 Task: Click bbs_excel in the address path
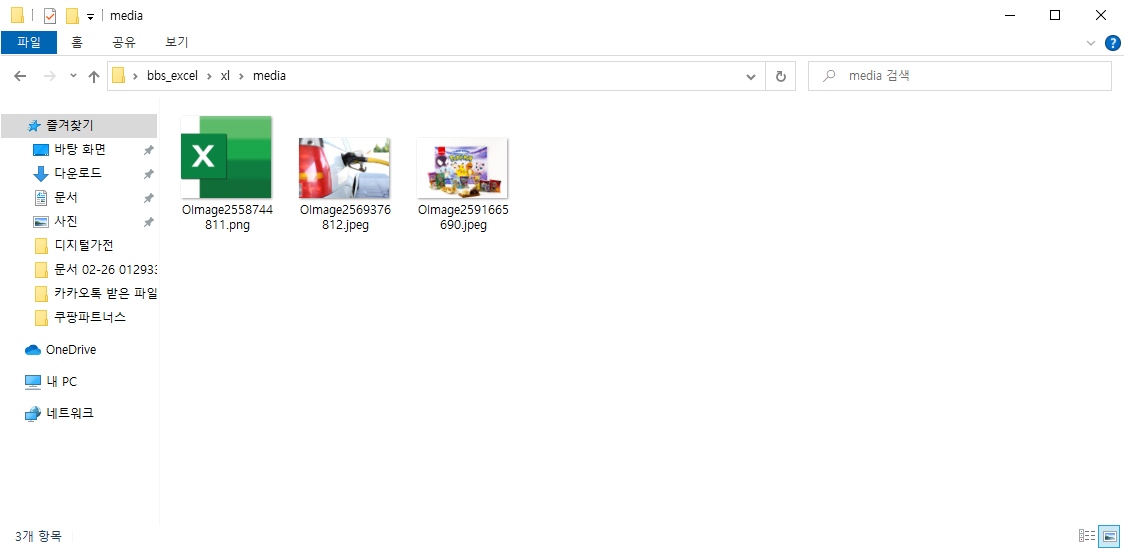point(172,75)
